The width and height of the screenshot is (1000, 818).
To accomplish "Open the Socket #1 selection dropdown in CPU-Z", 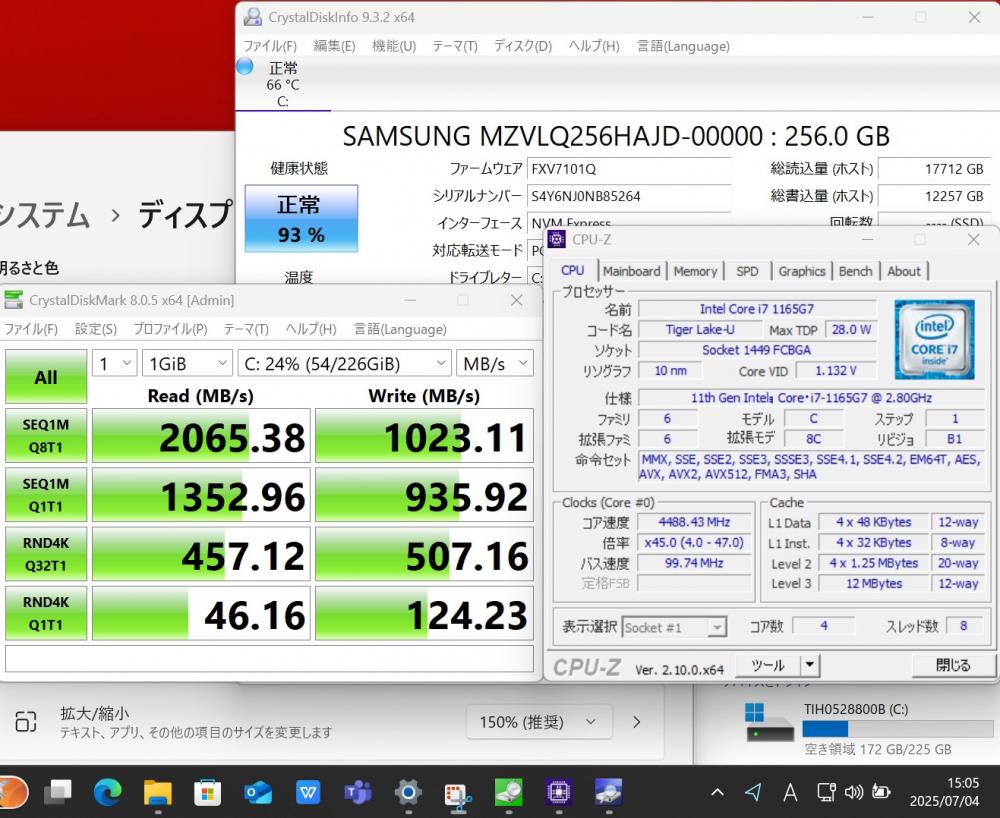I will (674, 627).
